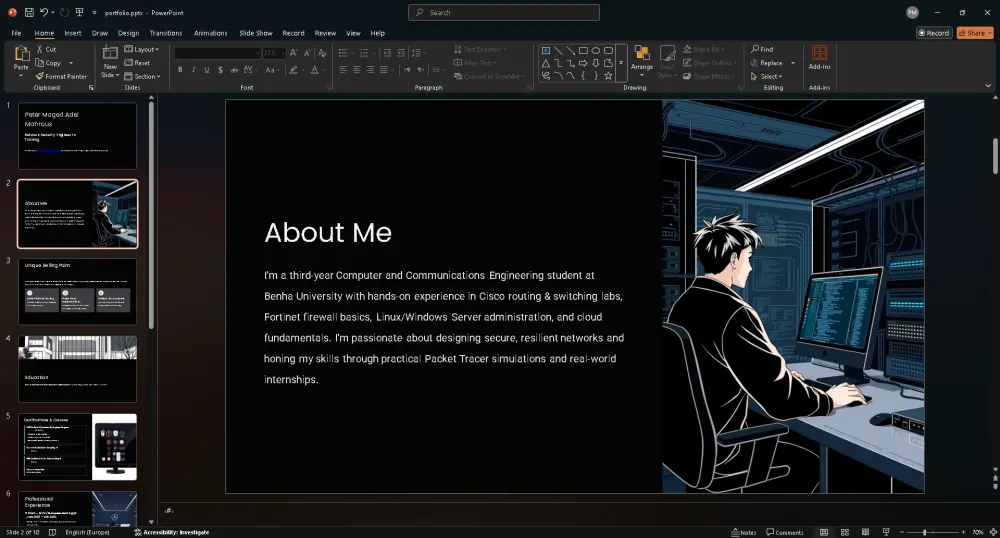Click the Save icon in quick access toolbar
1000x538 pixels.
pyautogui.click(x=29, y=12)
